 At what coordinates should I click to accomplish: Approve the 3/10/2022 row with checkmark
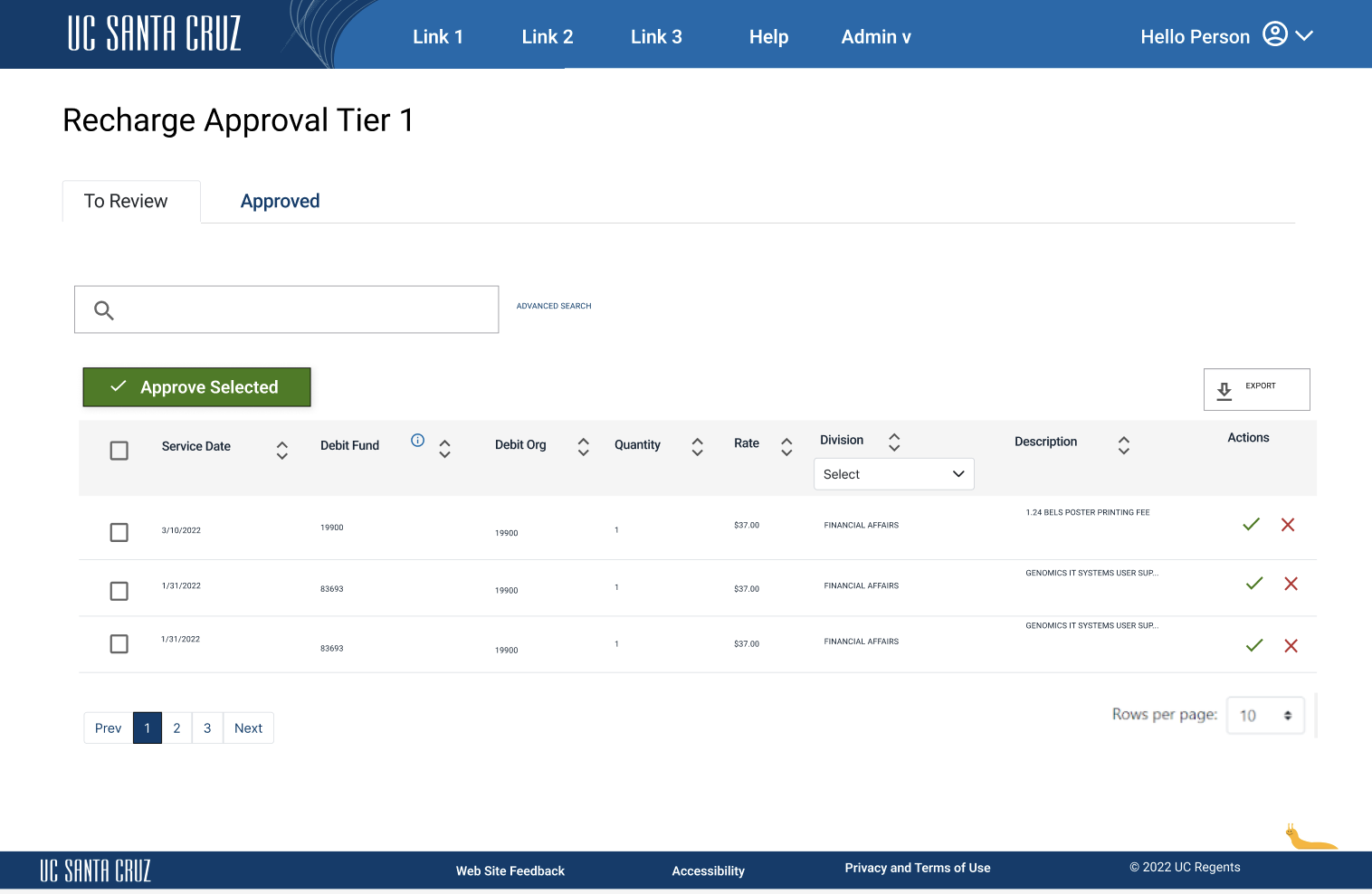(x=1251, y=525)
